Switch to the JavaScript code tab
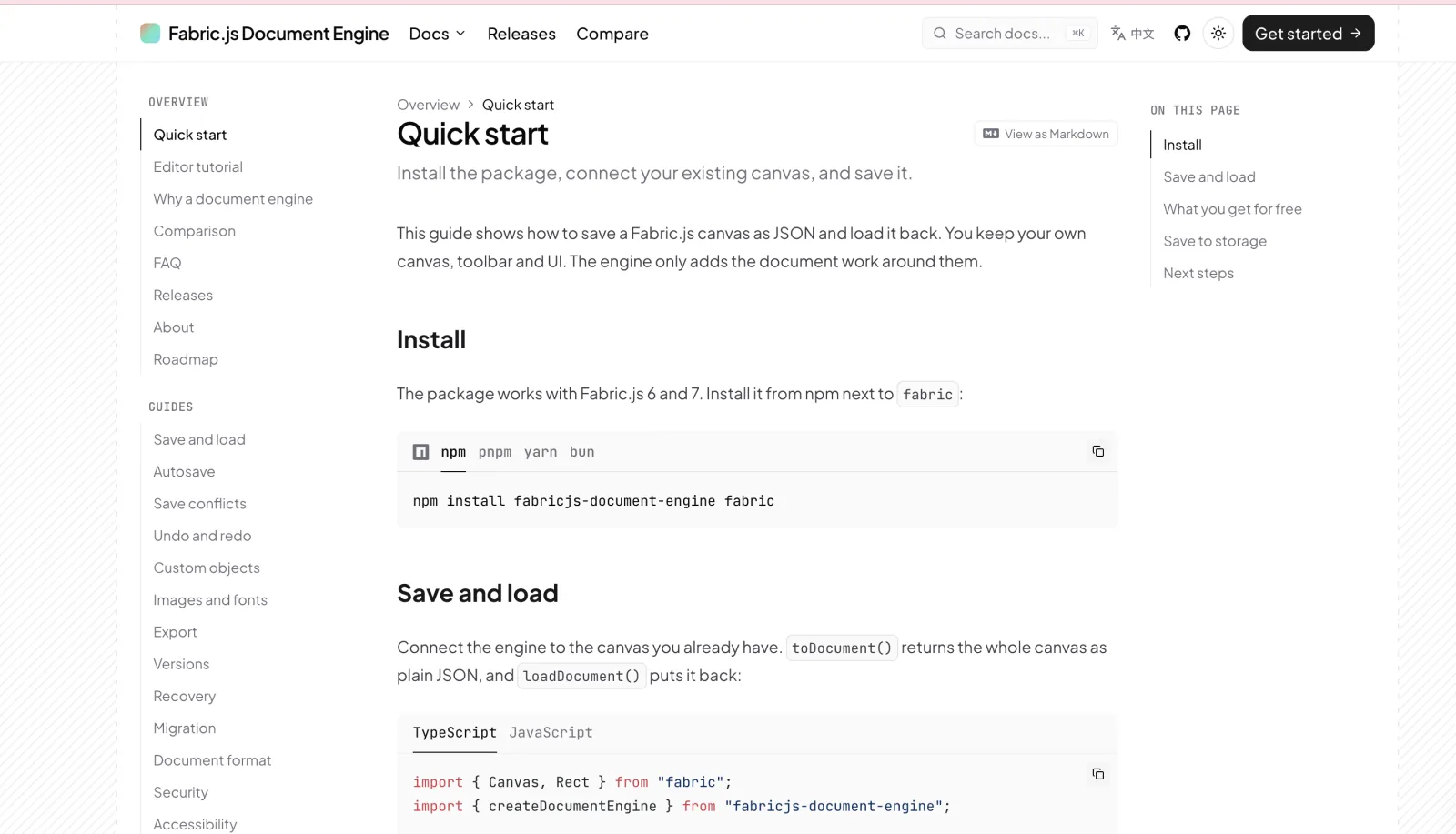Image resolution: width=1456 pixels, height=834 pixels. 551,733
